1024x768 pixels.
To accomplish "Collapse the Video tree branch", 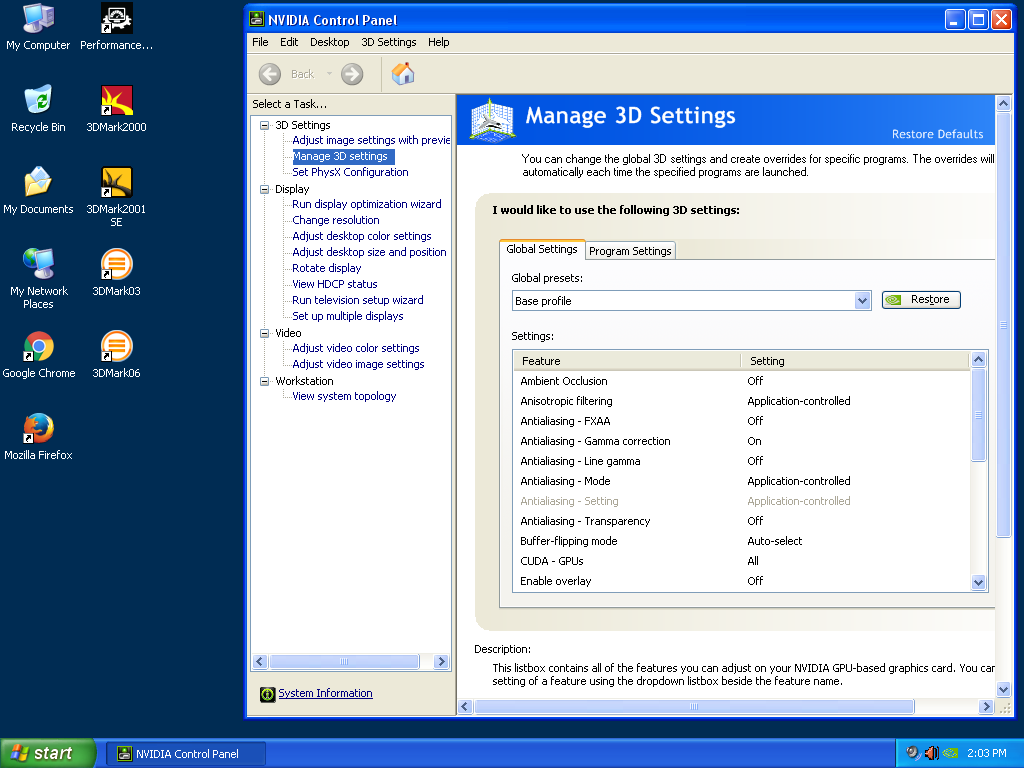I will click(x=265, y=332).
